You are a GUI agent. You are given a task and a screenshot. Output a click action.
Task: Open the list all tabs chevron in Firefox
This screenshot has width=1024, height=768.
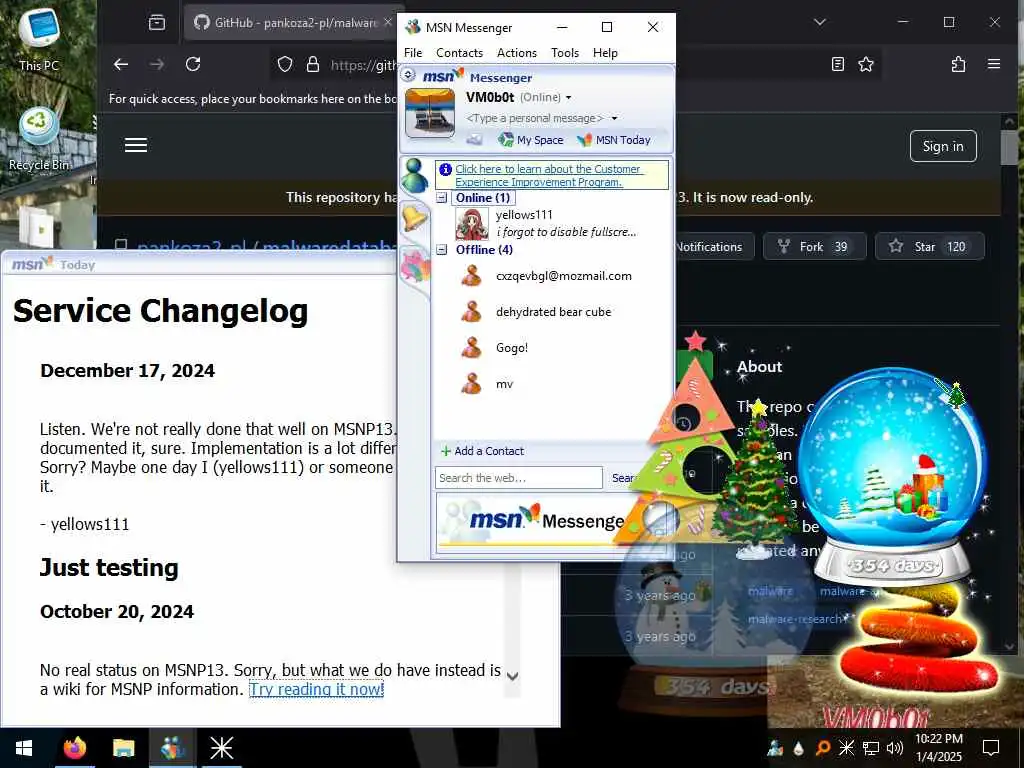coord(820,22)
